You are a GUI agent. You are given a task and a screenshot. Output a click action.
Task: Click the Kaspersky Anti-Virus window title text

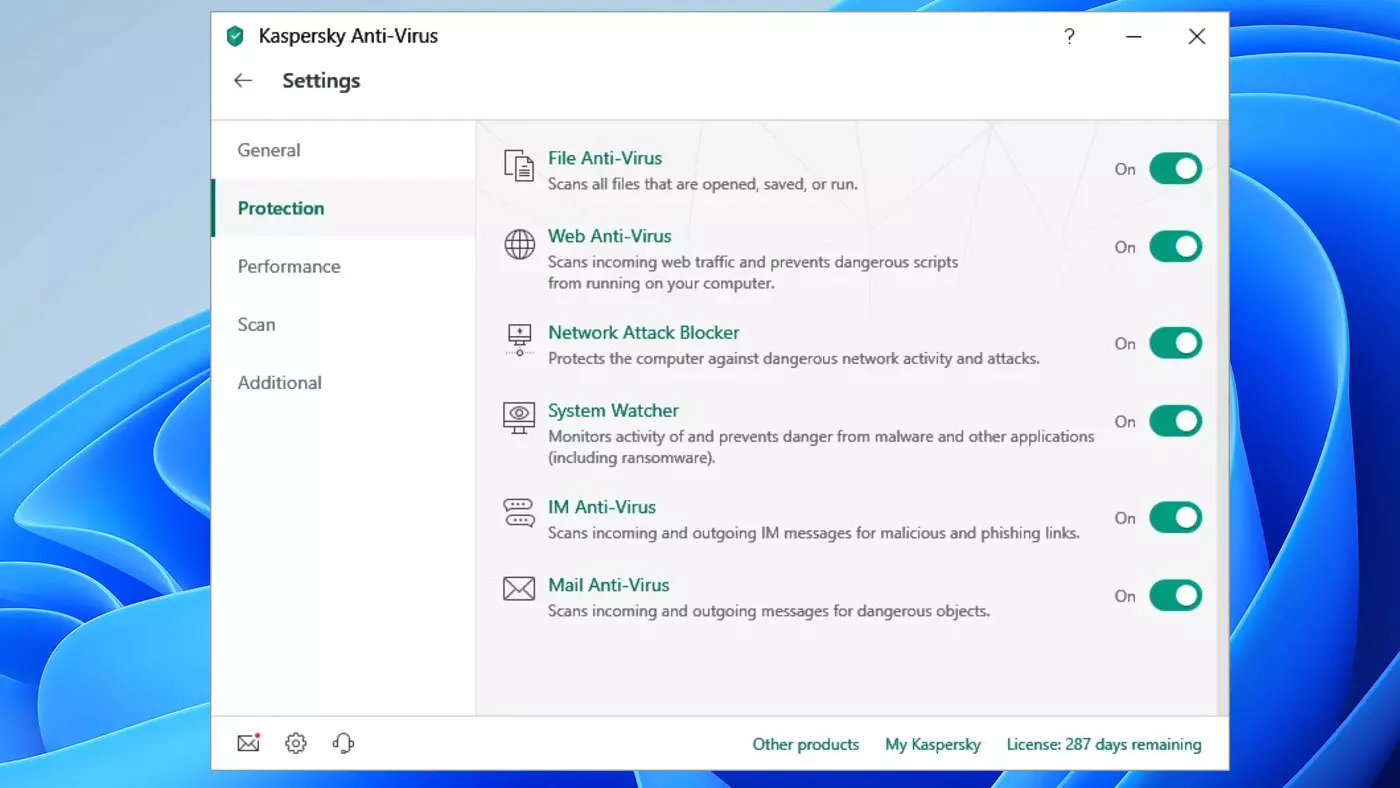pos(348,36)
